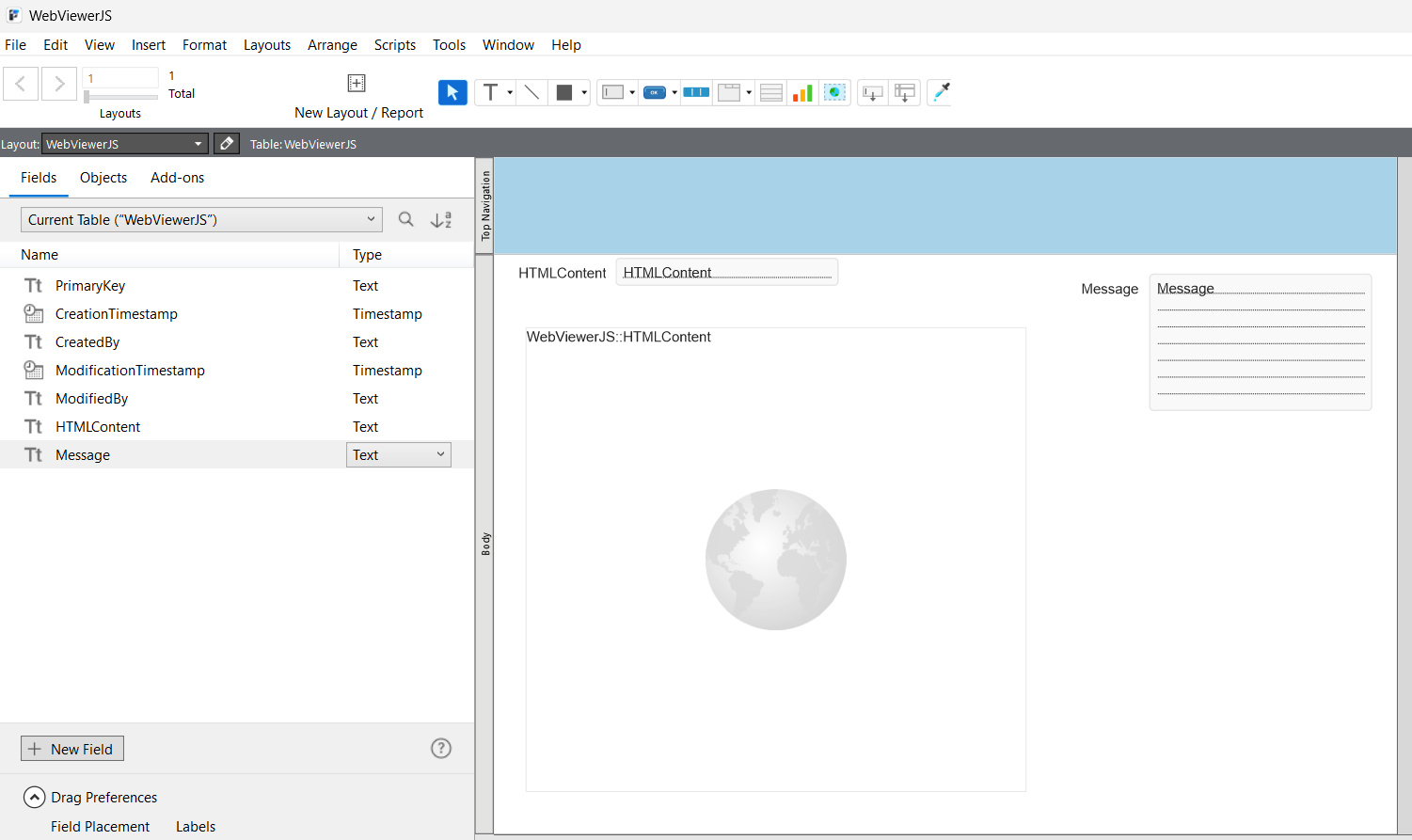Select the WebViewerJS::HTMLContent web viewer object
1412x840 pixels.
click(x=776, y=560)
